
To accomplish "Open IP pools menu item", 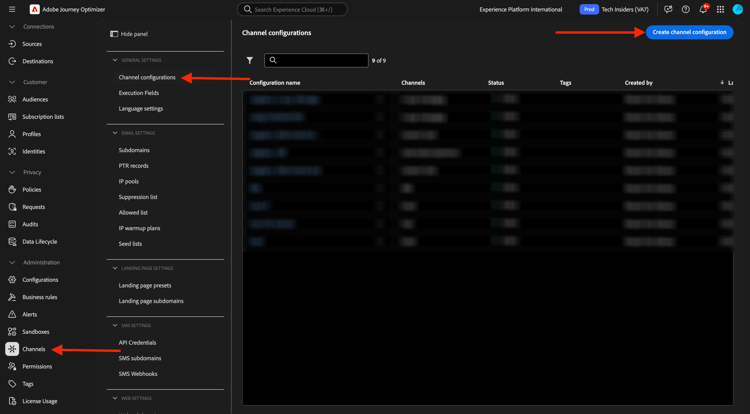I will click(129, 182).
